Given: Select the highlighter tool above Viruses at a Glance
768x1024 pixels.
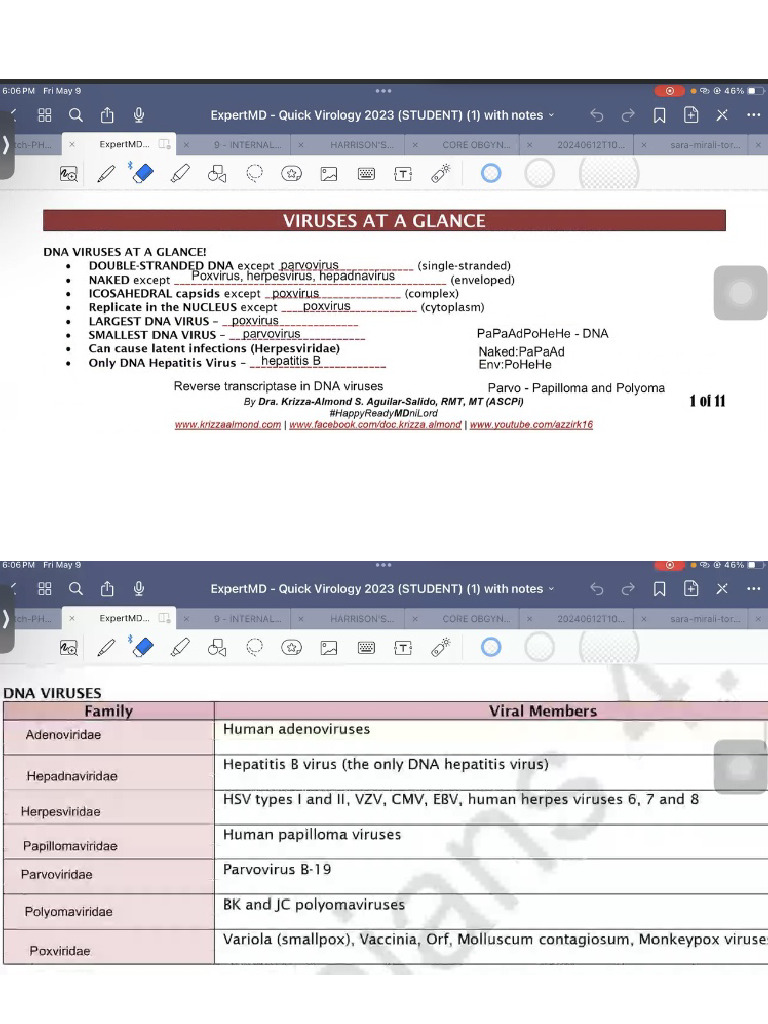Looking at the screenshot, I should [180, 174].
